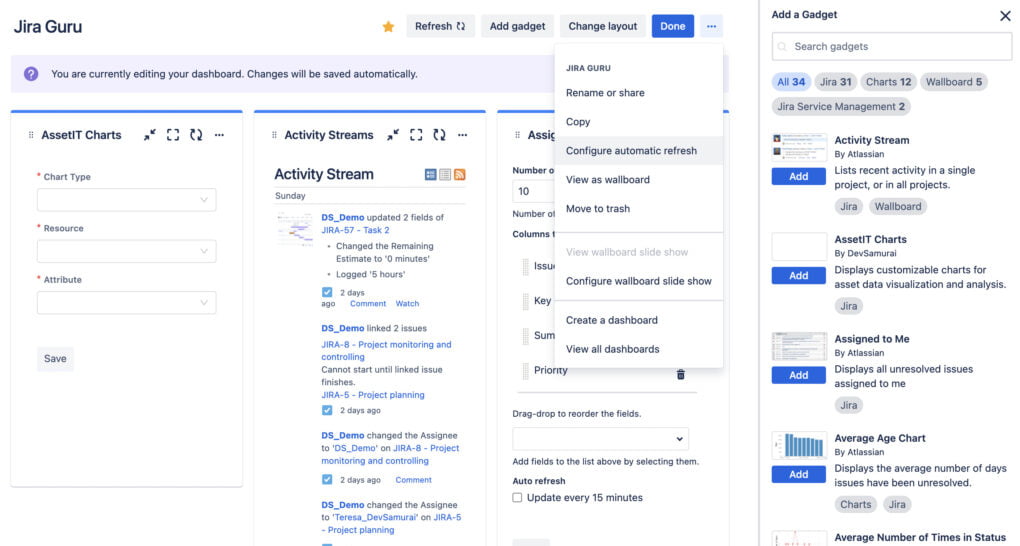
Task: Close the Add a Gadget panel
Action: (1005, 16)
